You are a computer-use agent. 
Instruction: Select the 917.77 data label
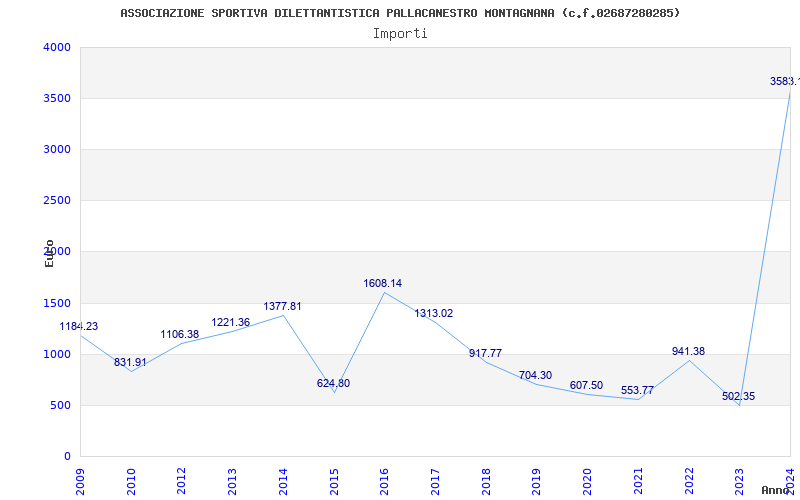point(485,353)
